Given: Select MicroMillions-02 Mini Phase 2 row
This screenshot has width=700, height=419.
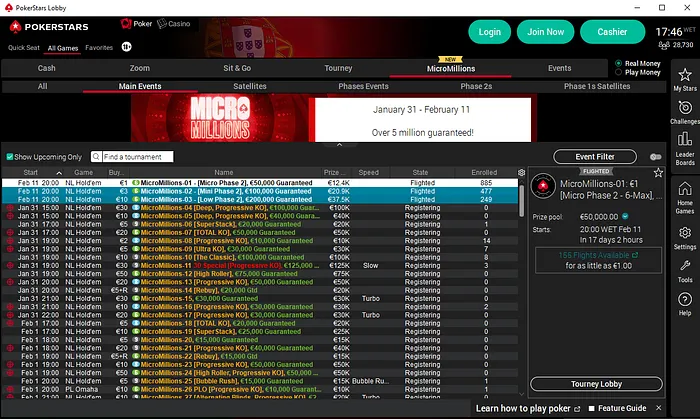Looking at the screenshot, I should (x=260, y=191).
